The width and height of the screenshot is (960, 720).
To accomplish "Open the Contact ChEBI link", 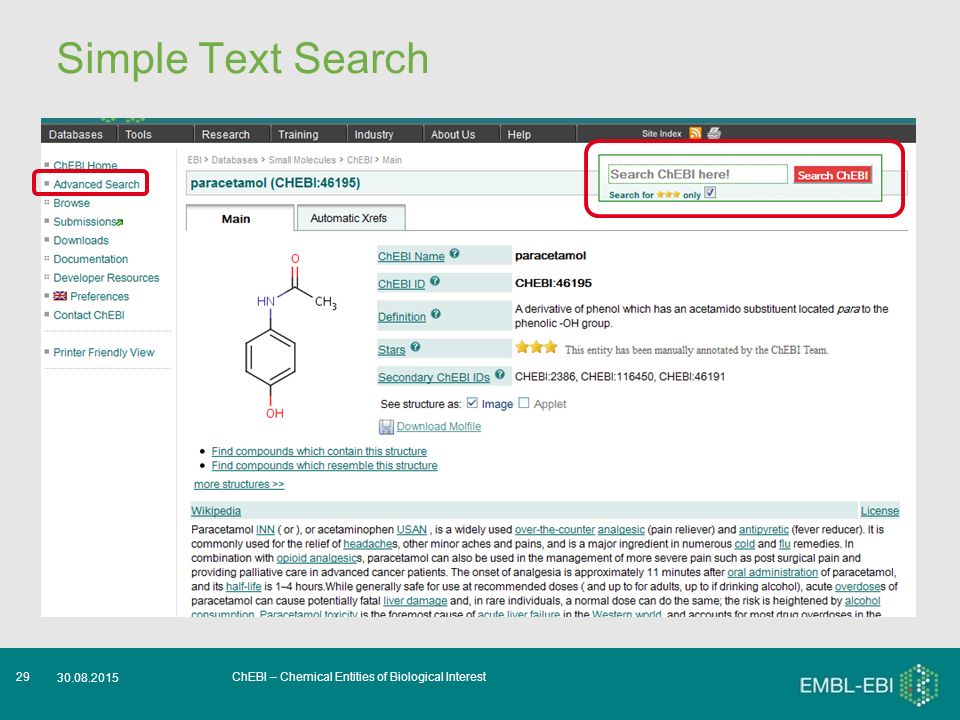I will pos(89,315).
